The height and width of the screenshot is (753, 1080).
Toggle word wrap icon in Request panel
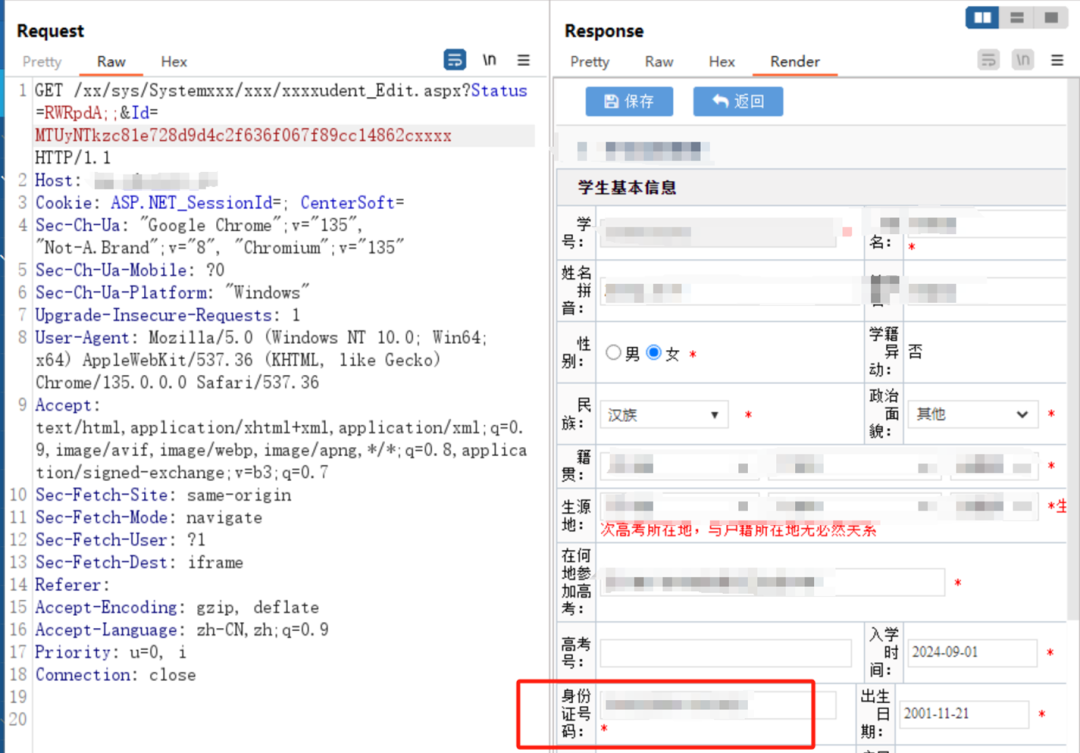pos(455,60)
